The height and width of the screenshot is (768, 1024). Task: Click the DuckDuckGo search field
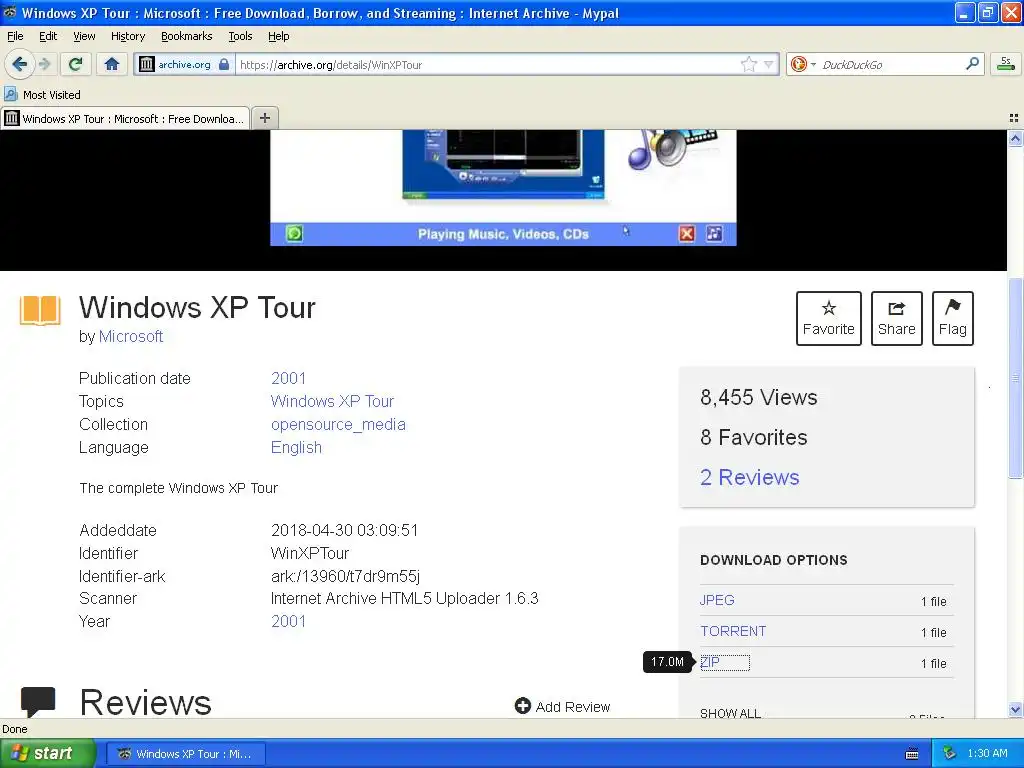[889, 64]
